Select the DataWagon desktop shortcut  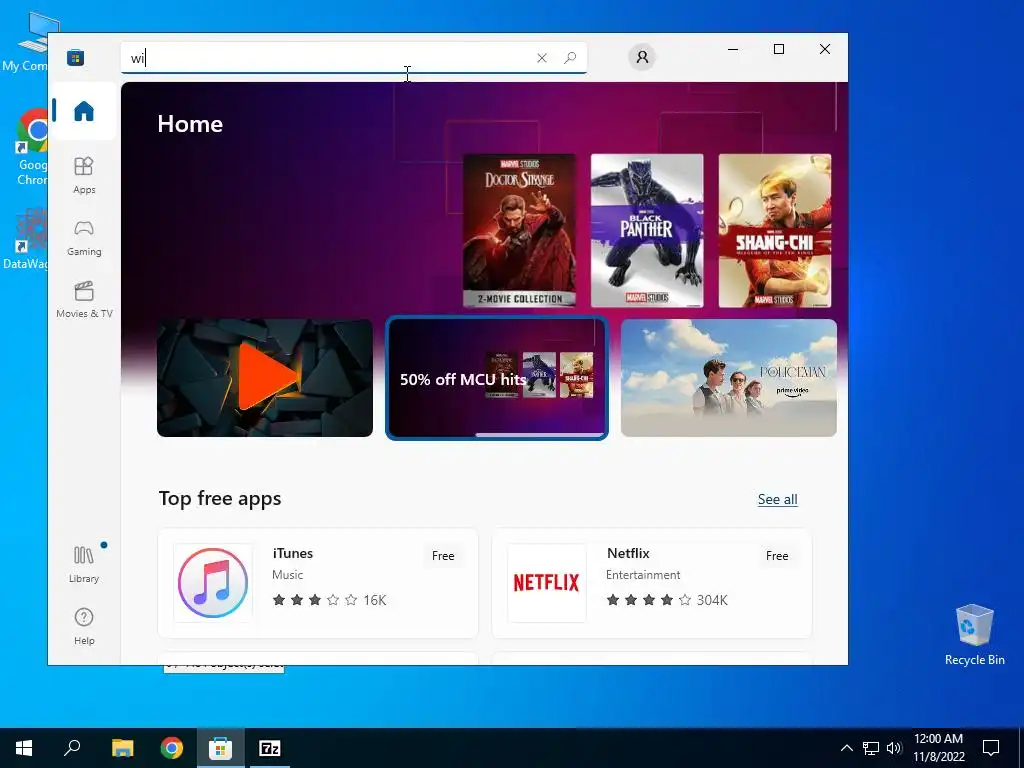pyautogui.click(x=26, y=238)
